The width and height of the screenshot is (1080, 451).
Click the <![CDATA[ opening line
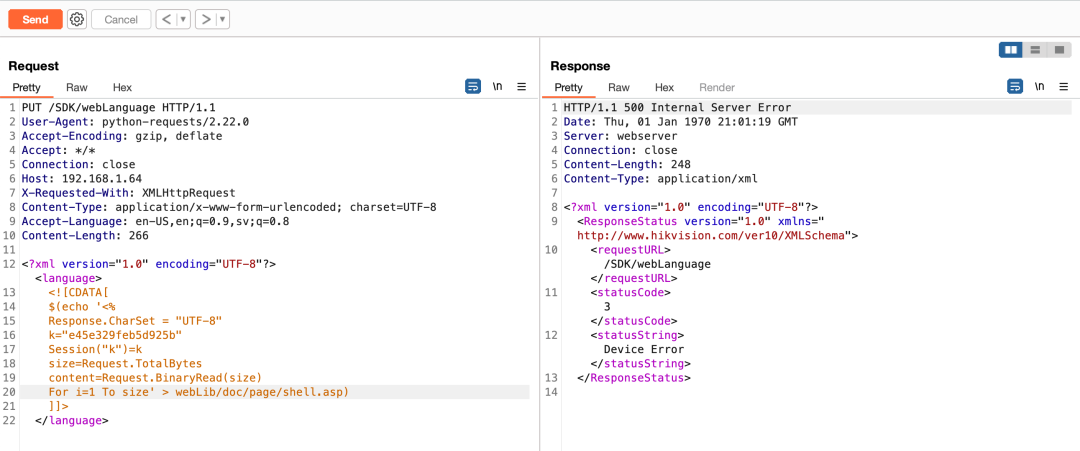pos(78,293)
